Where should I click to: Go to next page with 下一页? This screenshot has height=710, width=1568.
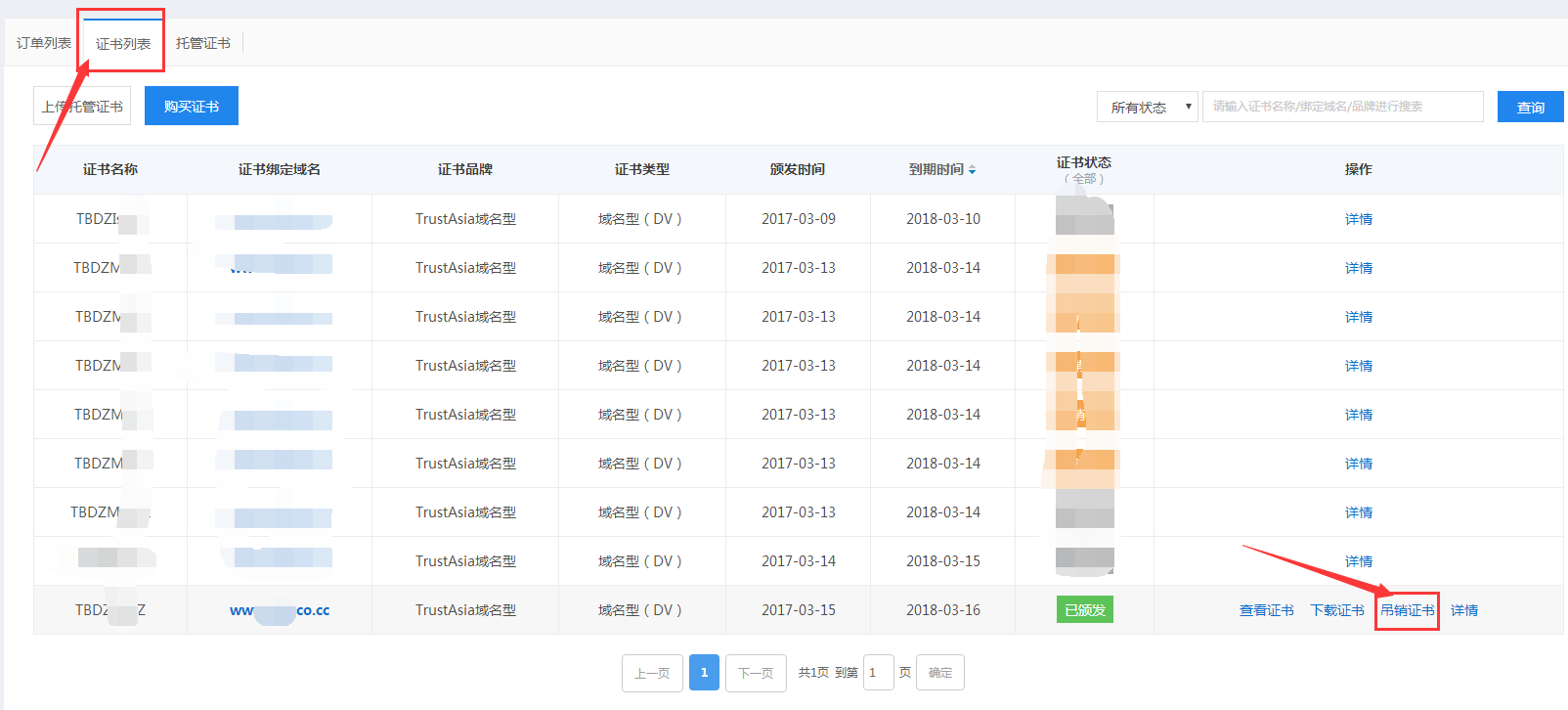pyautogui.click(x=756, y=673)
